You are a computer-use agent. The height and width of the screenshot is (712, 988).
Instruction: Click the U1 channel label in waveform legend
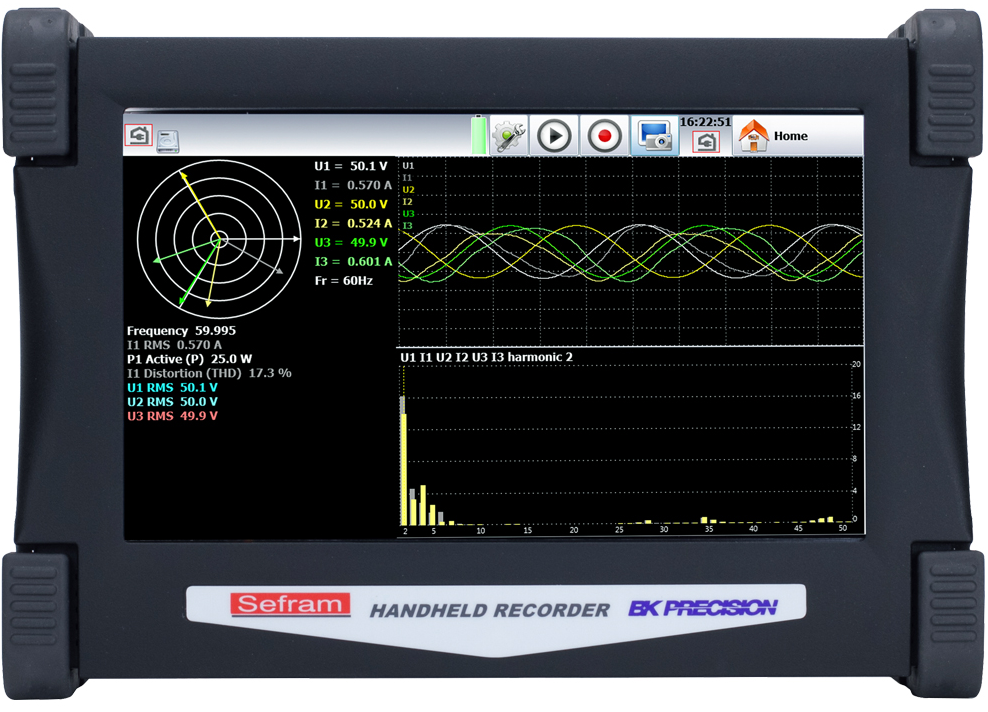point(408,166)
